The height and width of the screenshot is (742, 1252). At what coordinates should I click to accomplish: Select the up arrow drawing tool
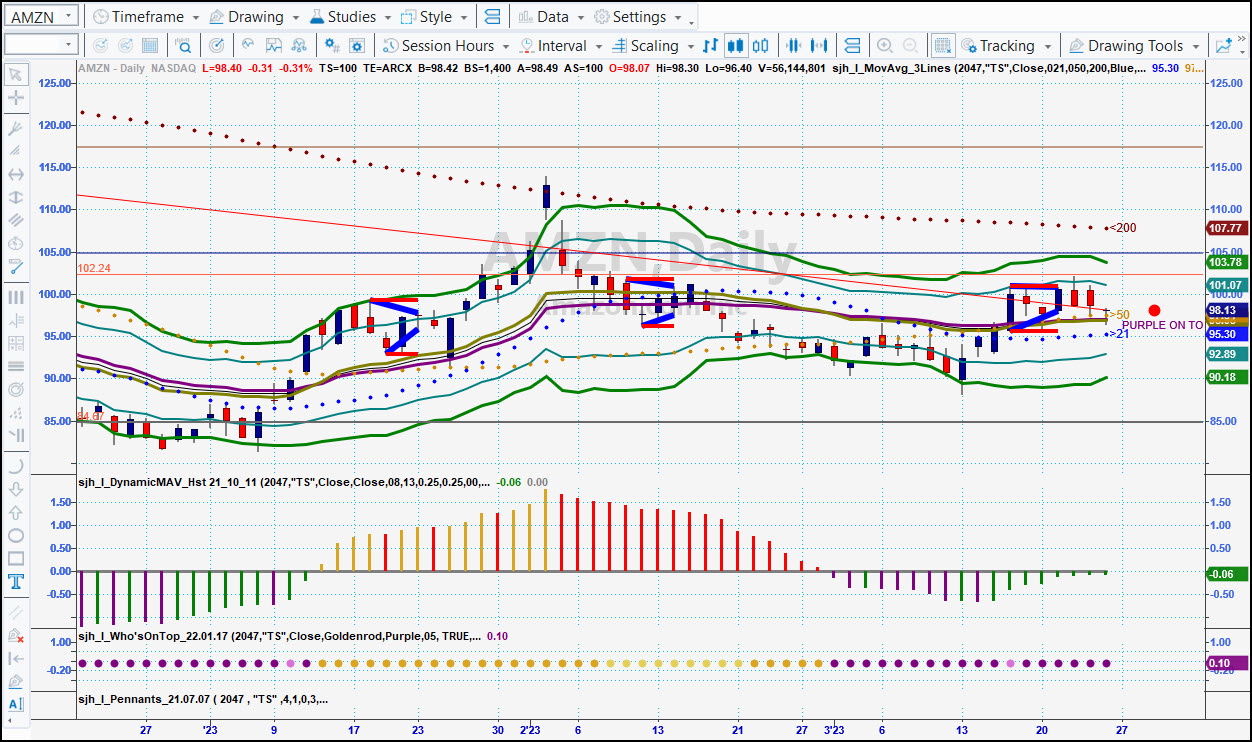(15, 512)
